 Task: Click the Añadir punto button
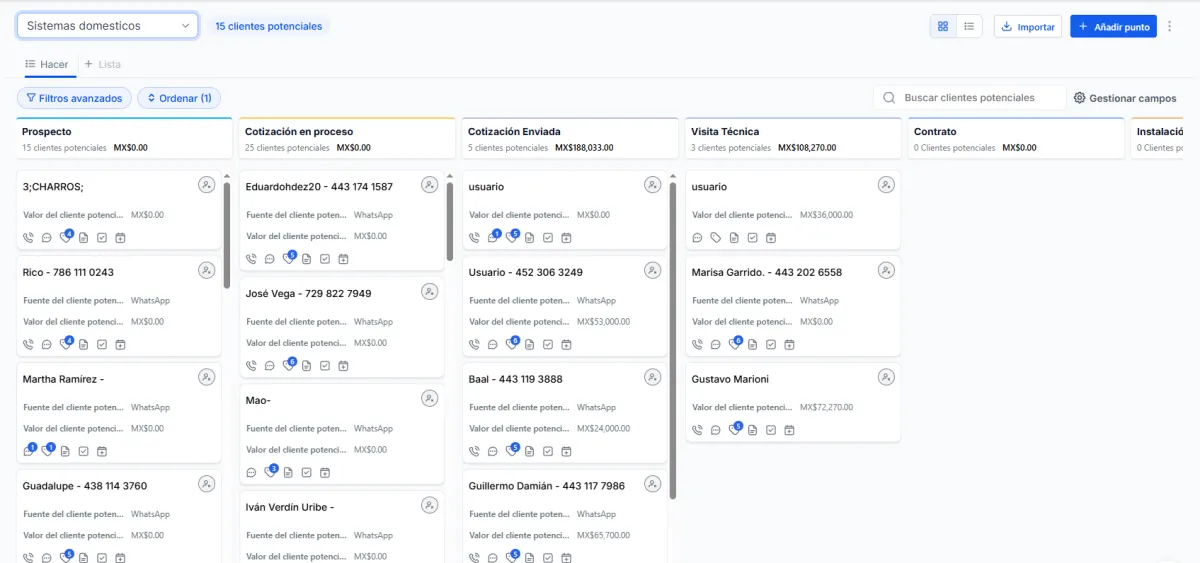tap(1113, 27)
